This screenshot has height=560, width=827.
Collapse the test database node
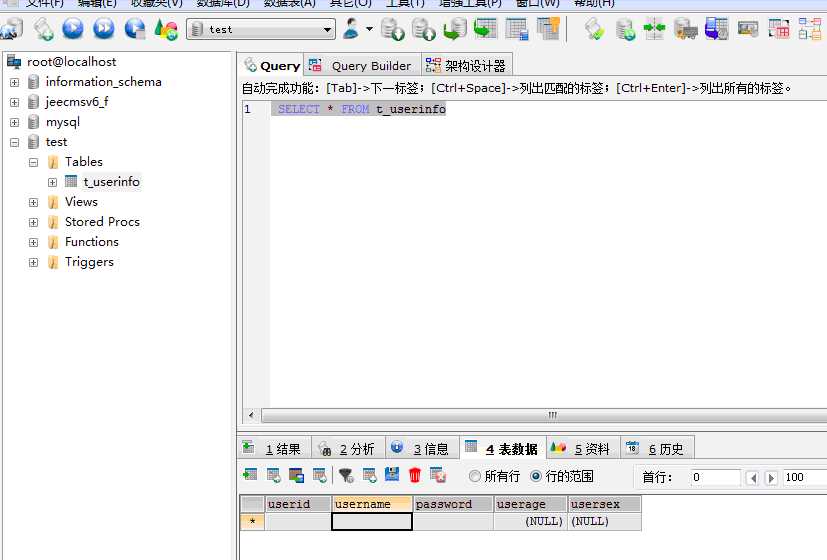(x=15, y=142)
